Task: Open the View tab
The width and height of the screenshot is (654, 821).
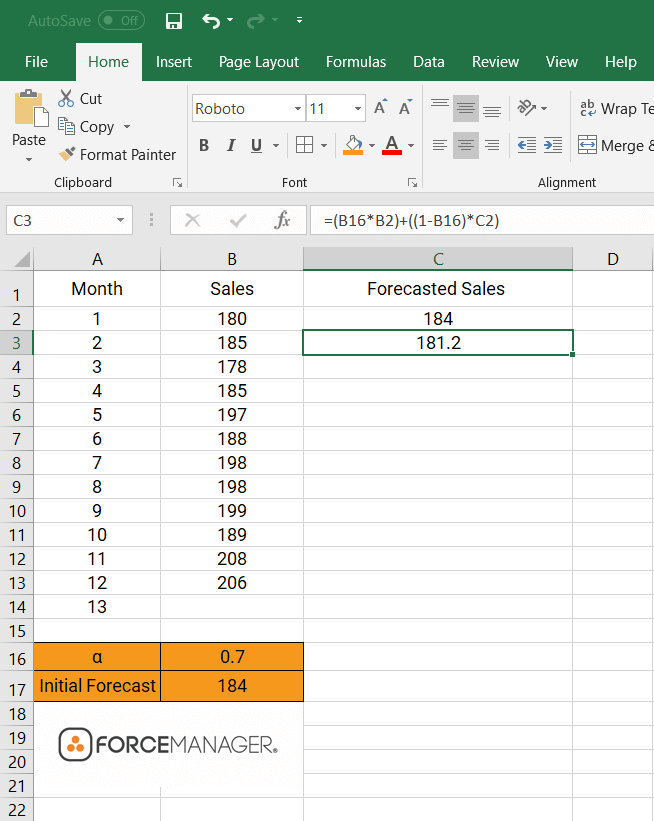Action: [x=561, y=62]
